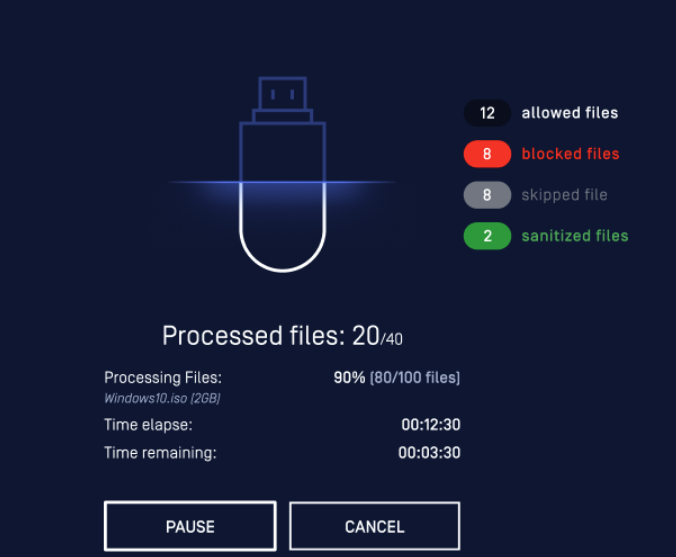
Task: Select the allowed files label
Action: (x=570, y=113)
